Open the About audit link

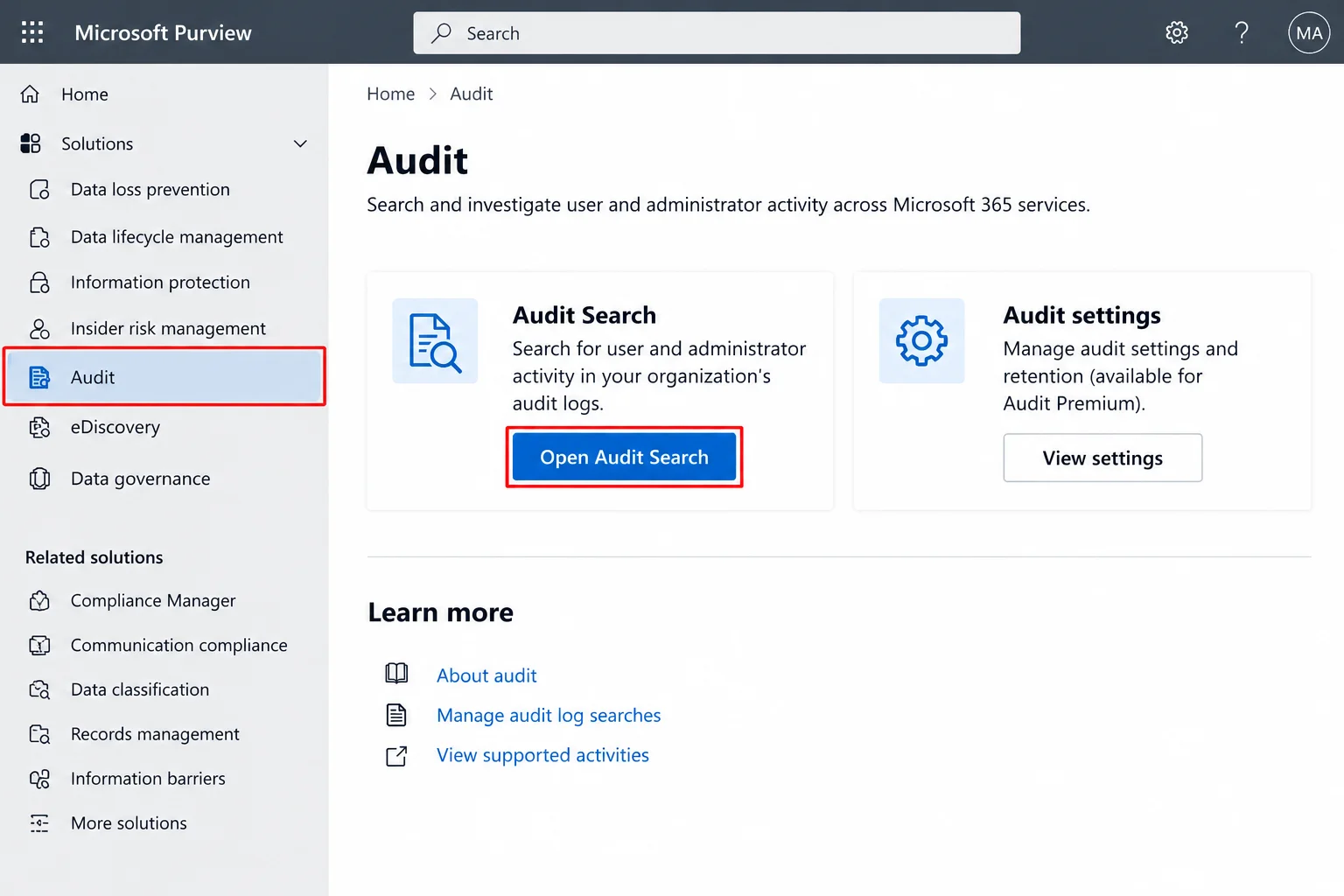[x=486, y=675]
